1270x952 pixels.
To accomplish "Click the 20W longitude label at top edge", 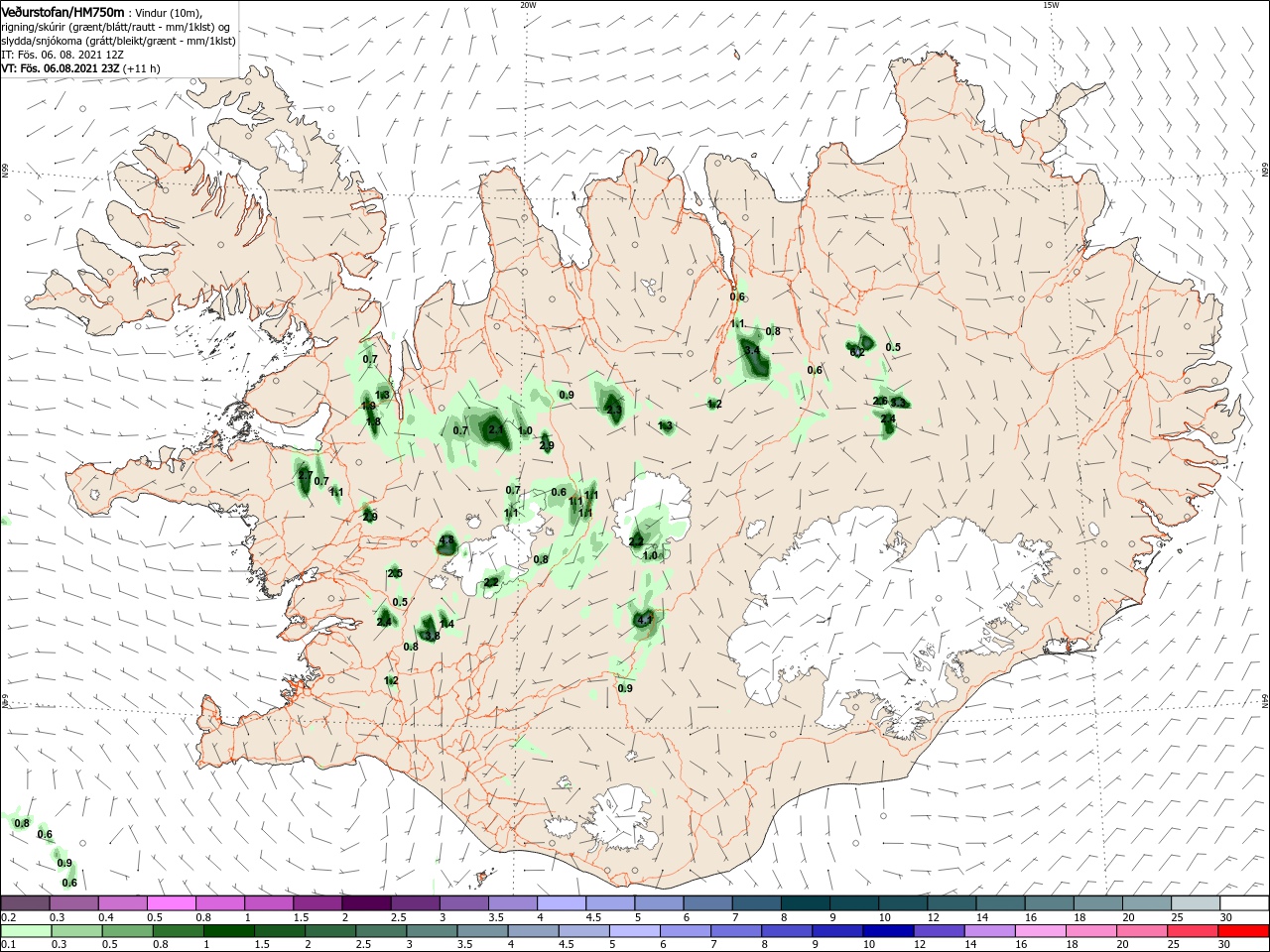I will pyautogui.click(x=529, y=4).
